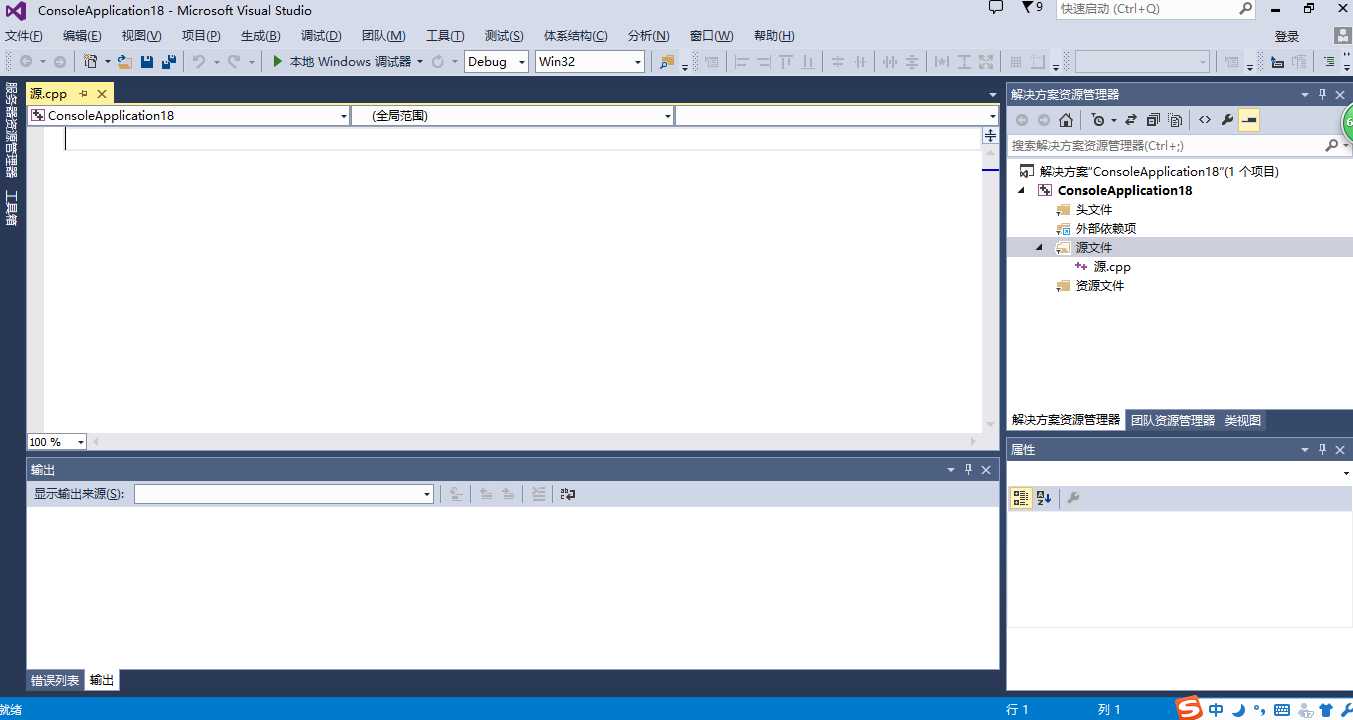Open the 服务器资源管理器 side tab
The height and width of the screenshot is (720, 1353).
11,130
